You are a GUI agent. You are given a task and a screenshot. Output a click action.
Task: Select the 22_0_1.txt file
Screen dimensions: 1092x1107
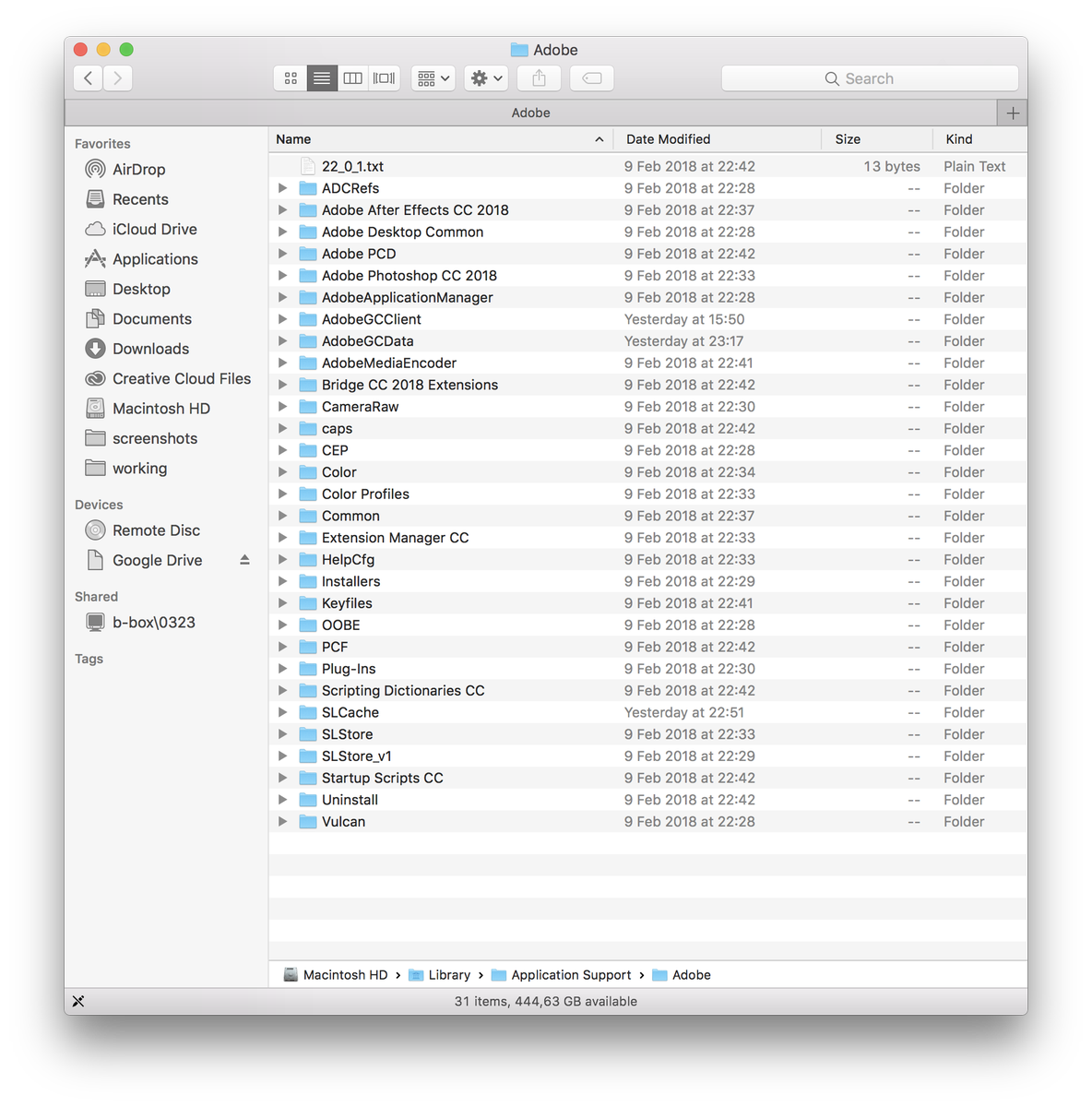[x=647, y=166]
